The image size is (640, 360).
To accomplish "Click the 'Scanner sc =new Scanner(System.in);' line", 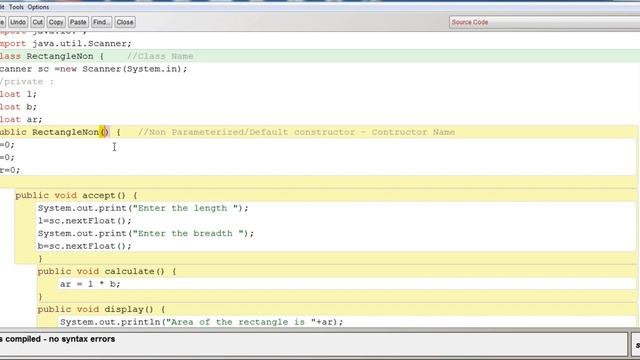I will point(93,69).
